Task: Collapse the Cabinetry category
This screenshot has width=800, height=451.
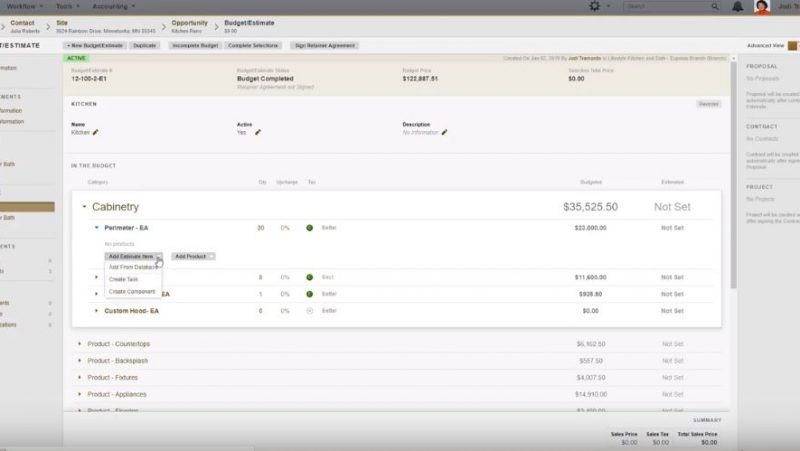Action: [x=84, y=207]
